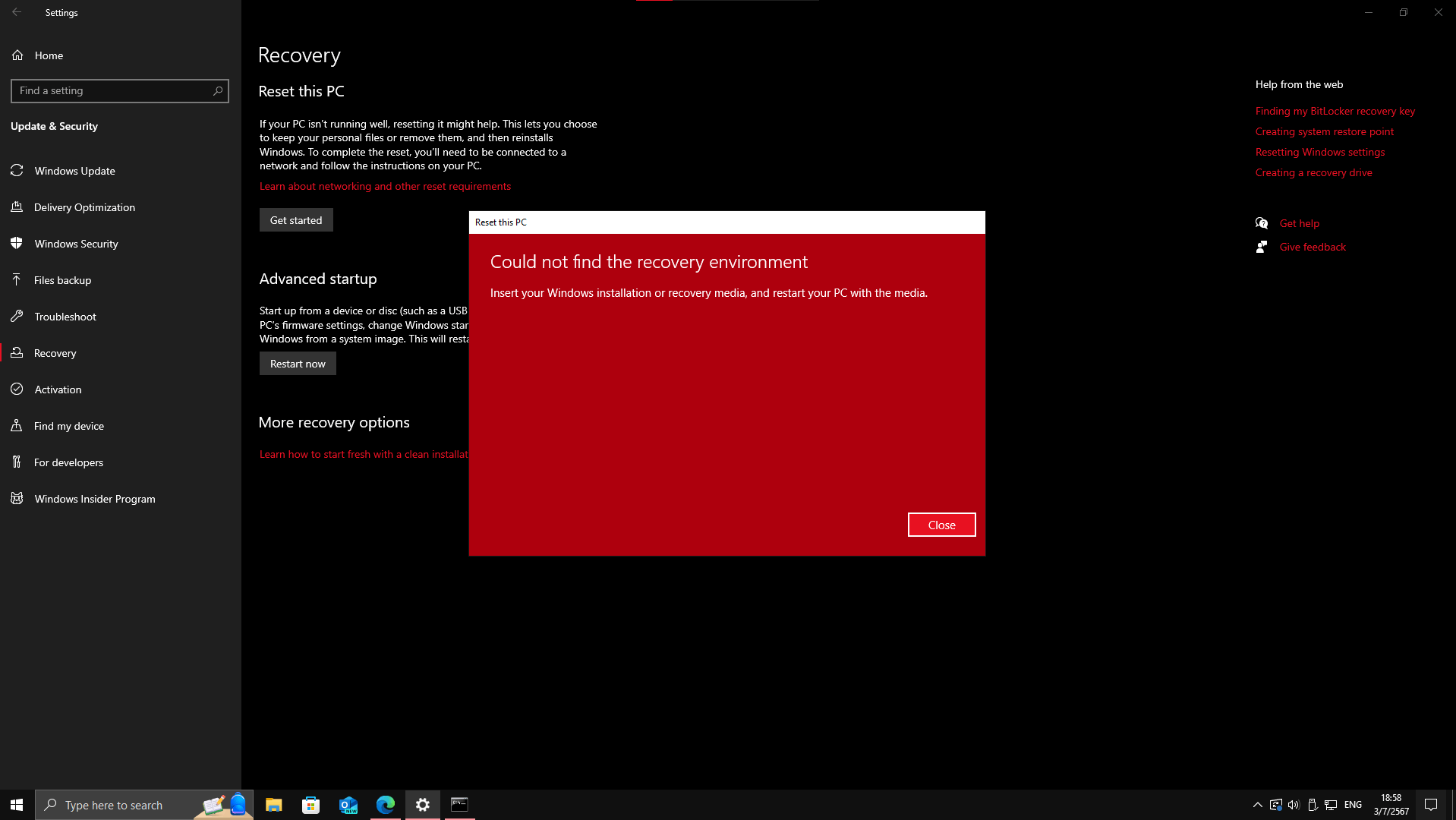
Task: Open Outlook from the taskbar
Action: 348,805
